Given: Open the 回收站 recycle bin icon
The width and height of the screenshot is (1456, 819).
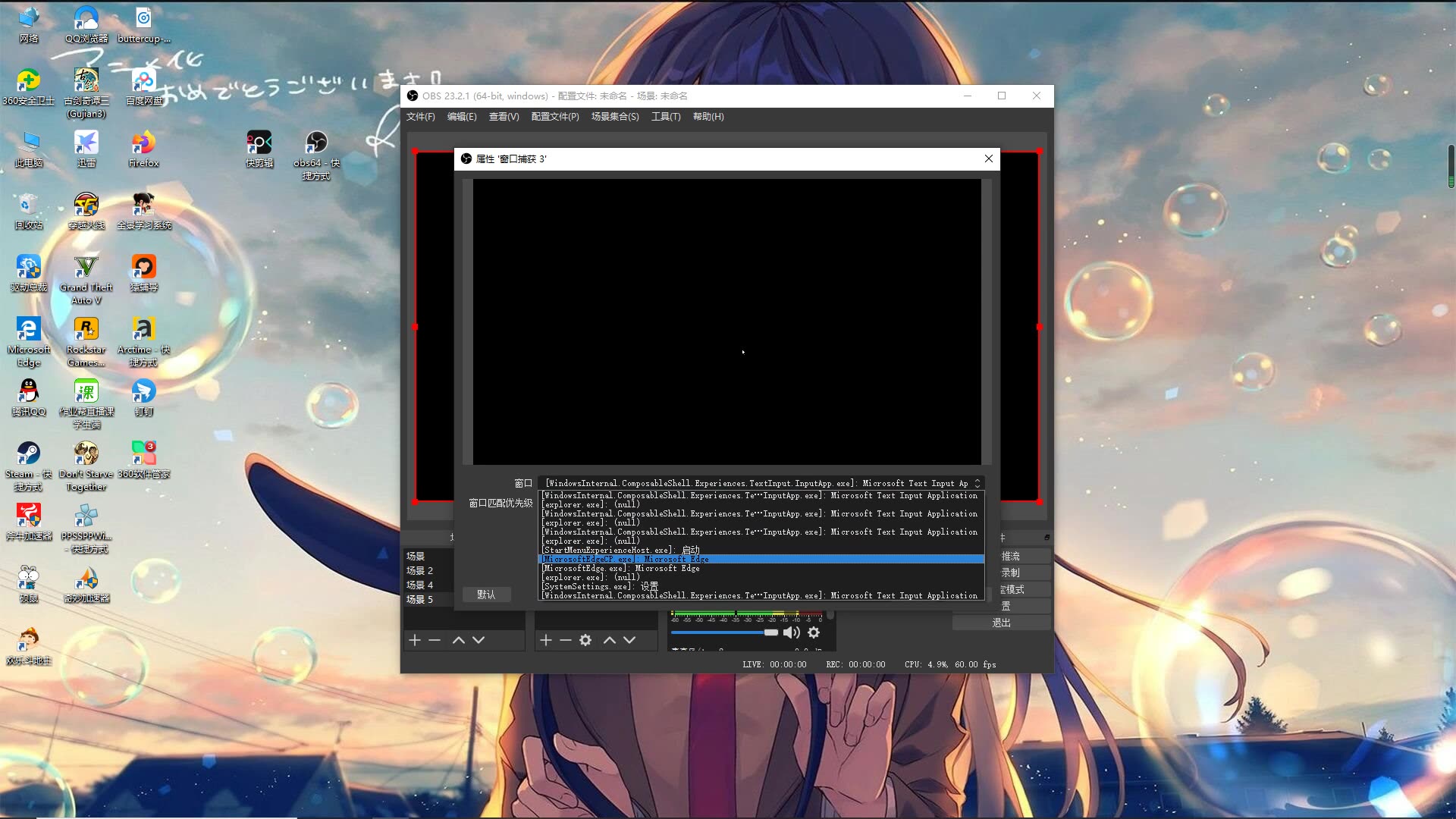Looking at the screenshot, I should click(29, 212).
